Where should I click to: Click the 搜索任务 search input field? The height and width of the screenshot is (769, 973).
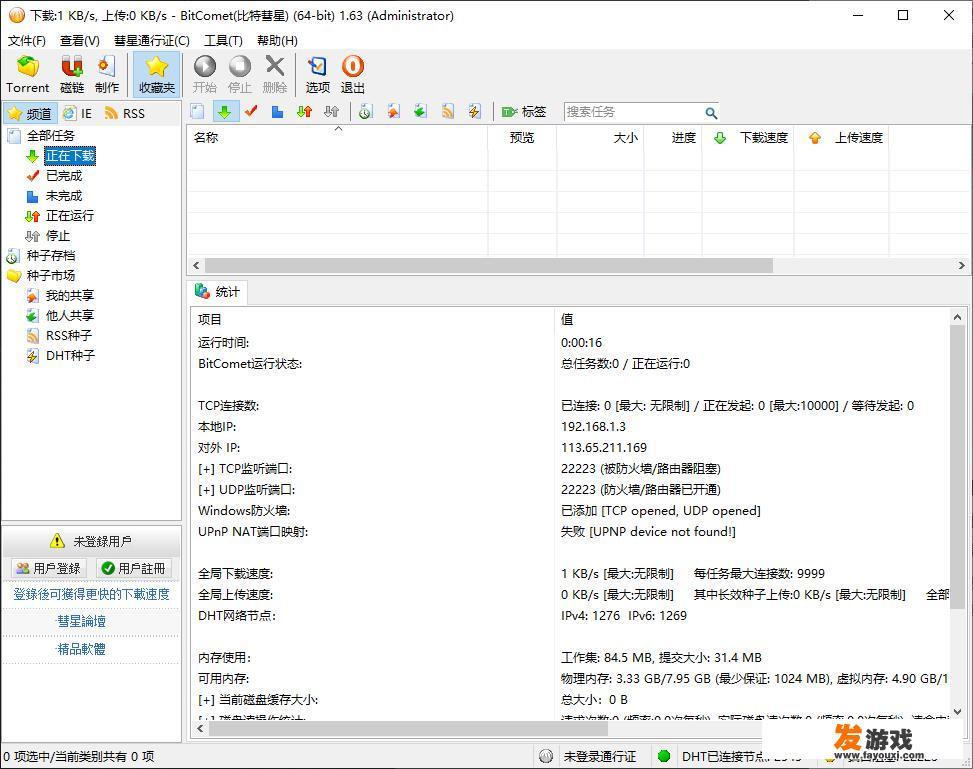point(633,112)
